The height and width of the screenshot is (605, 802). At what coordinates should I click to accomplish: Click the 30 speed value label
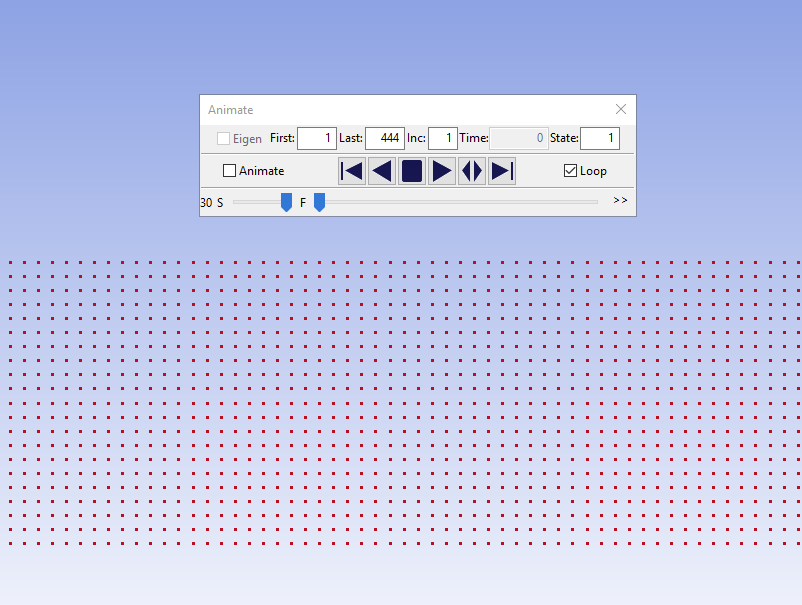[x=206, y=203]
